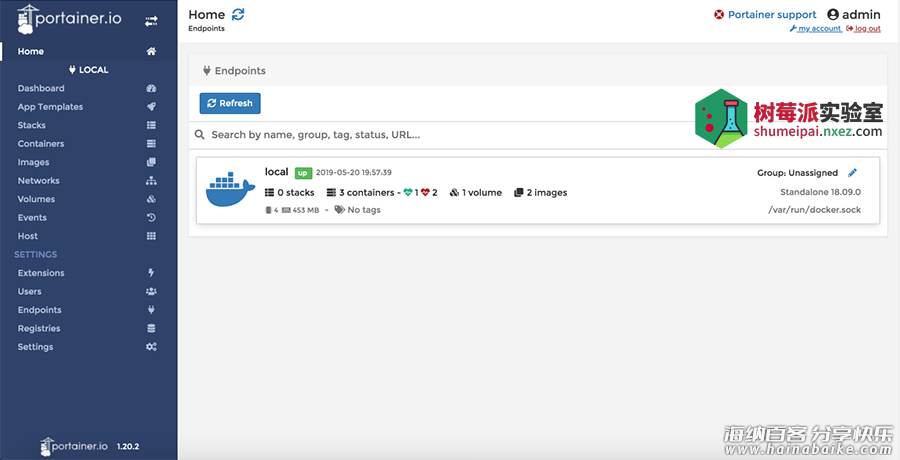Click the 'my account' link

coord(819,29)
